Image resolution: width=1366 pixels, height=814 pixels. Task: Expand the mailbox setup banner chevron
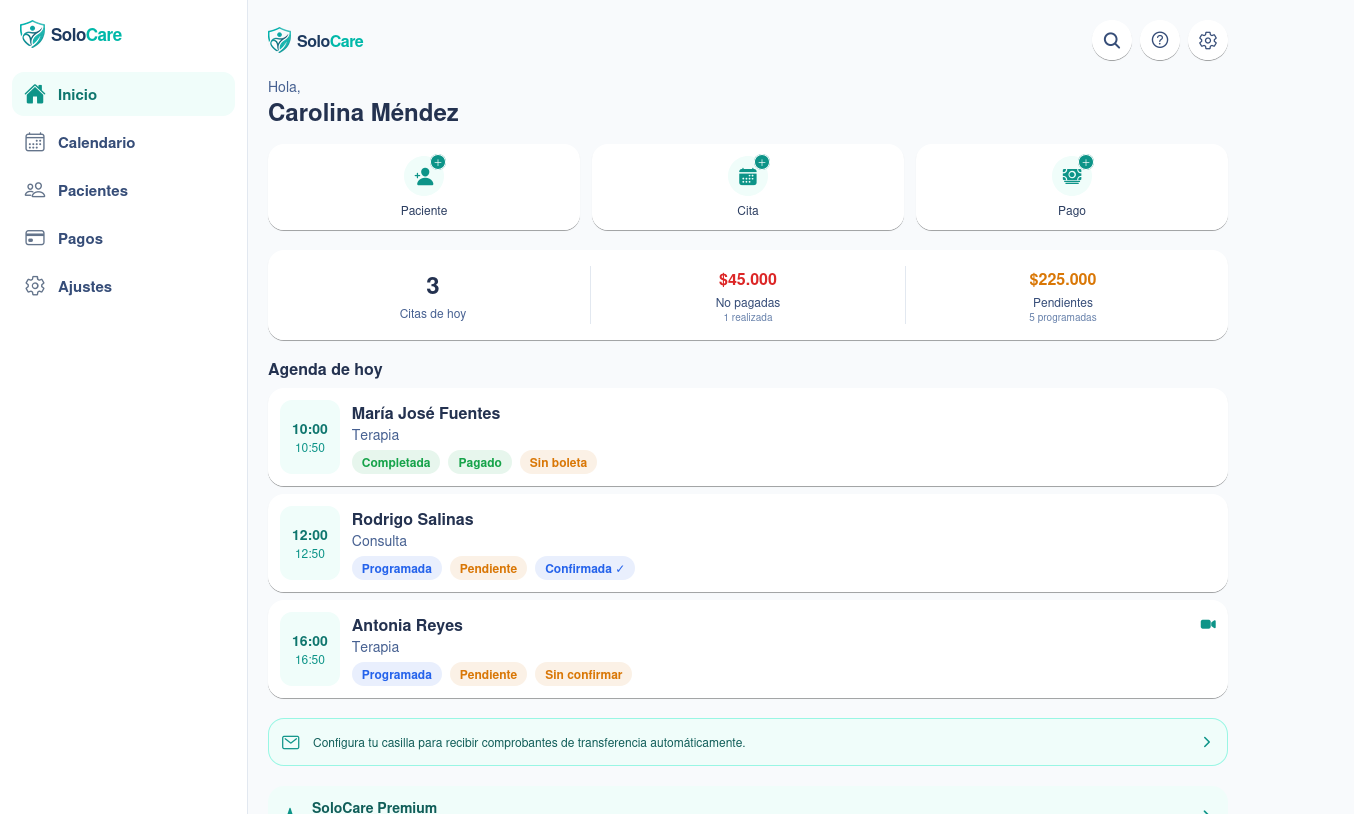1207,742
